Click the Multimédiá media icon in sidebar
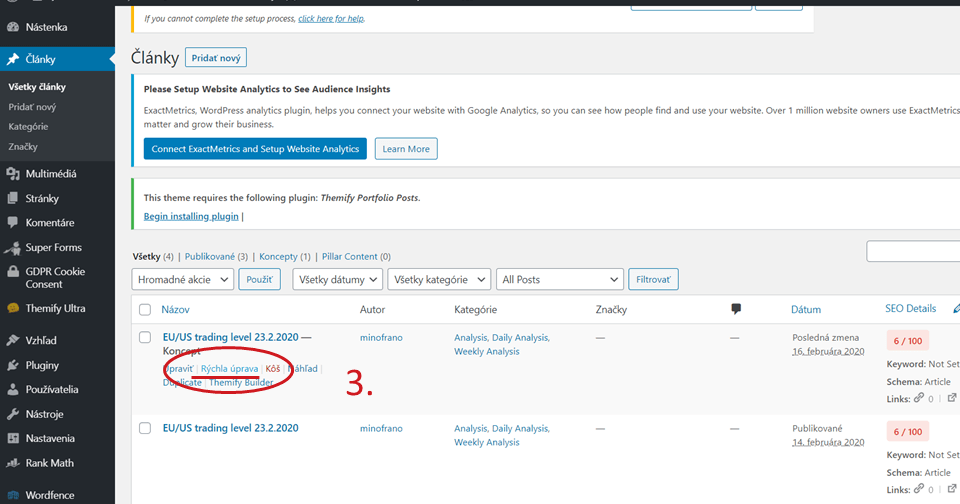The height and width of the screenshot is (504, 960). [x=13, y=174]
